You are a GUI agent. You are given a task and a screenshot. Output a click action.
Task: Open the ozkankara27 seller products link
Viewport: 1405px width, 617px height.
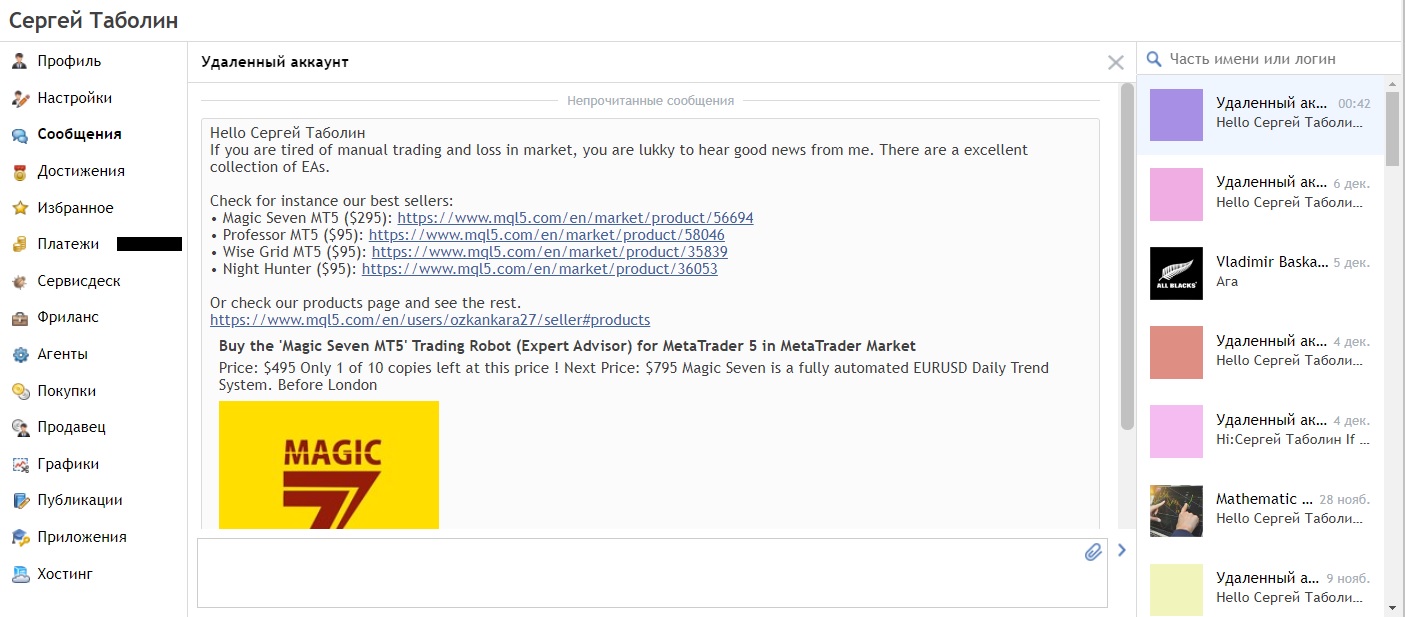click(x=430, y=320)
